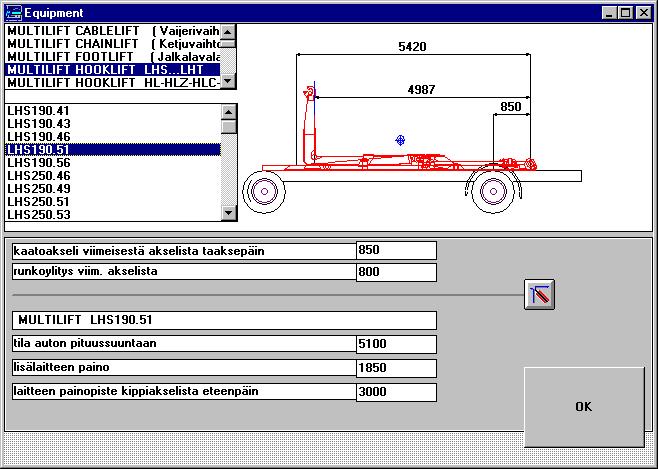Click the laitteen painopiste field 3000
658x469 pixels.
pyautogui.click(x=396, y=392)
